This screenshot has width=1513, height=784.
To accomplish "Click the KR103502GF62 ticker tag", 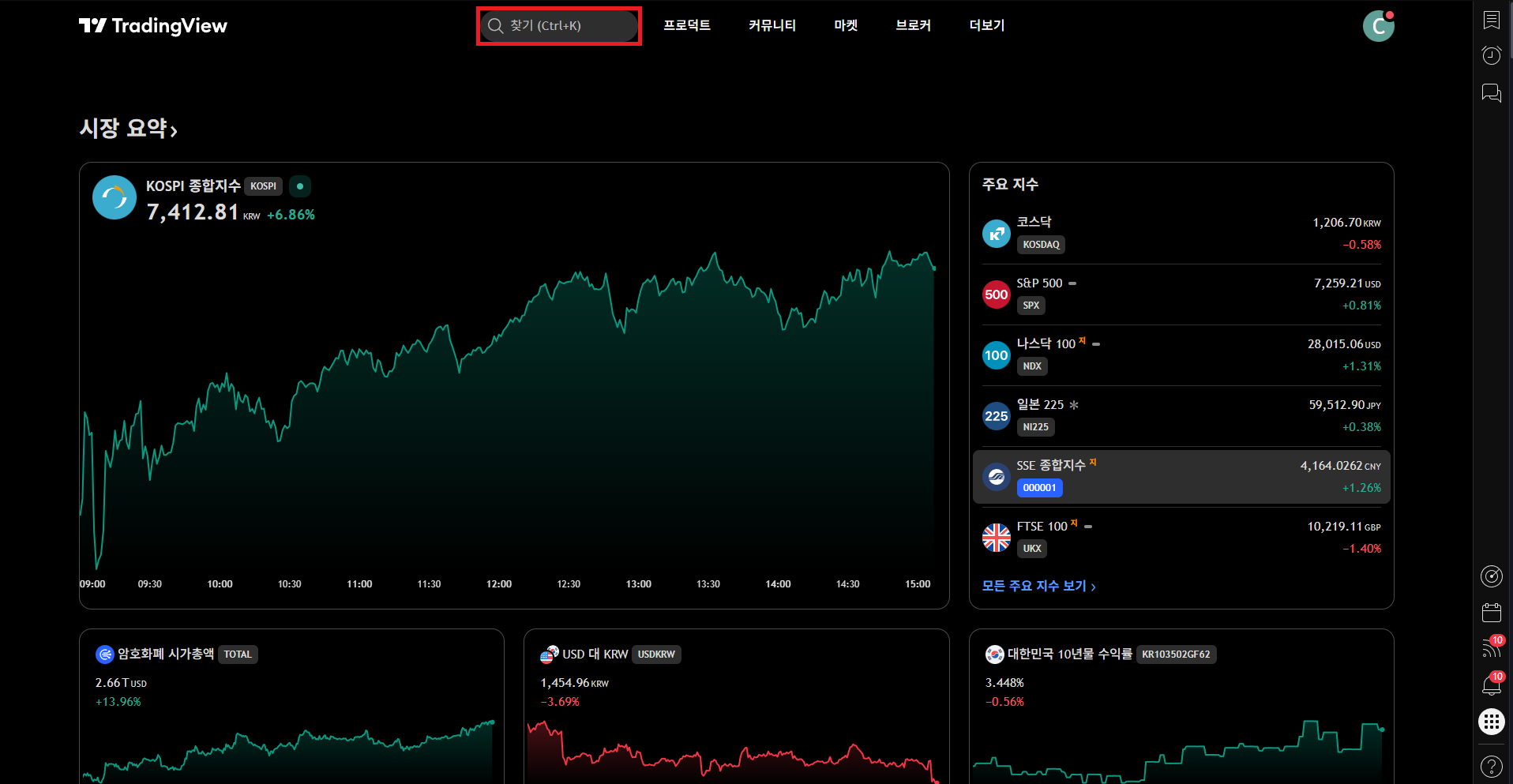I will click(1176, 655).
